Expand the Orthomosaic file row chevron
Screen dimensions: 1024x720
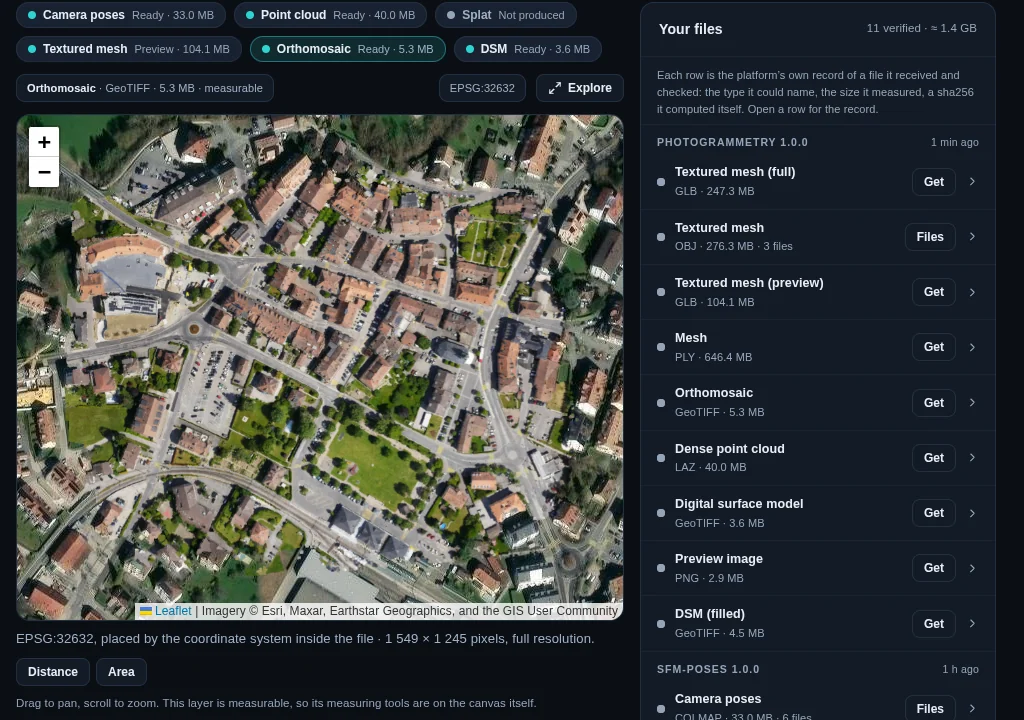coord(972,402)
